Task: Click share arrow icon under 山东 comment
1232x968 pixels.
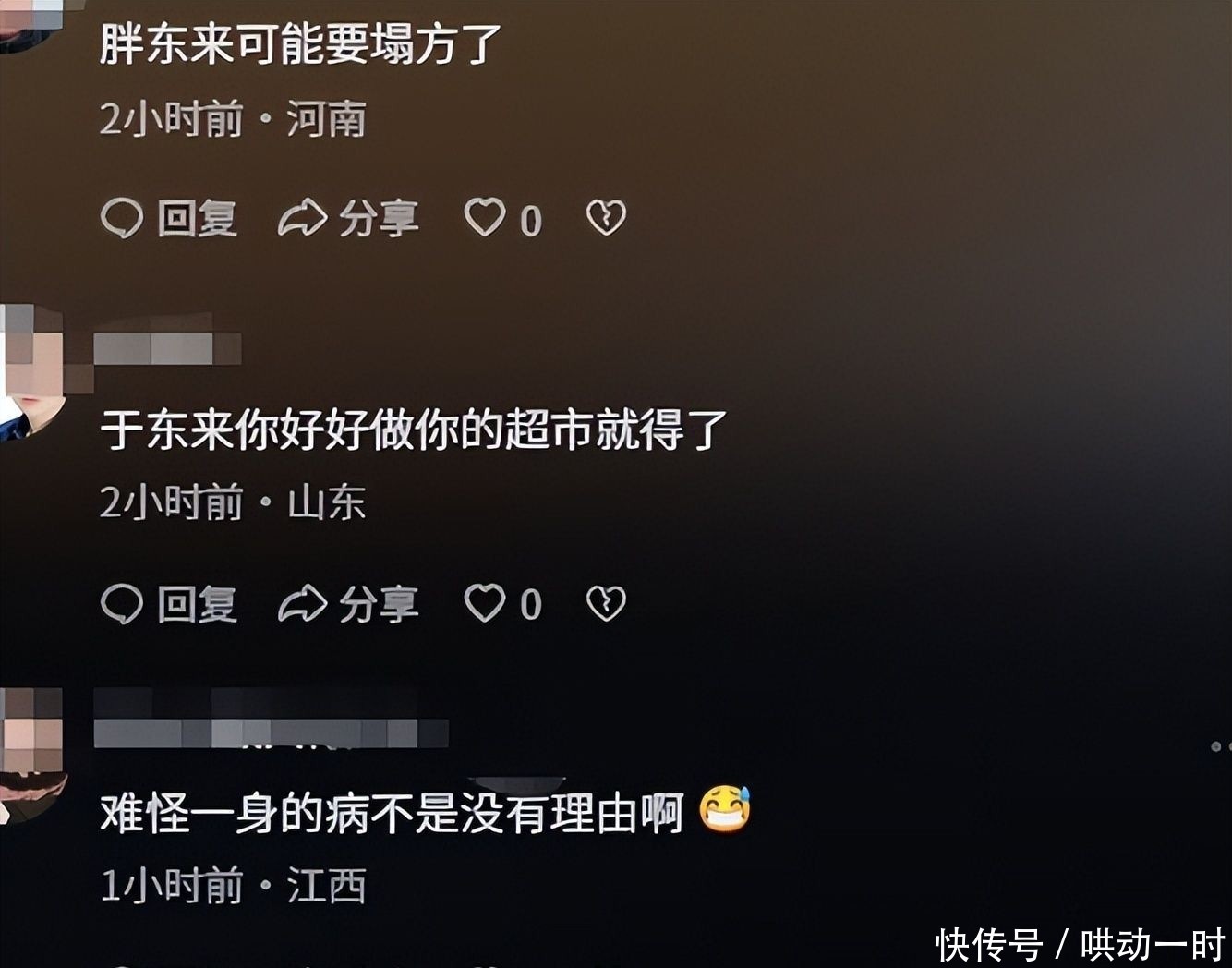Action: click(303, 604)
